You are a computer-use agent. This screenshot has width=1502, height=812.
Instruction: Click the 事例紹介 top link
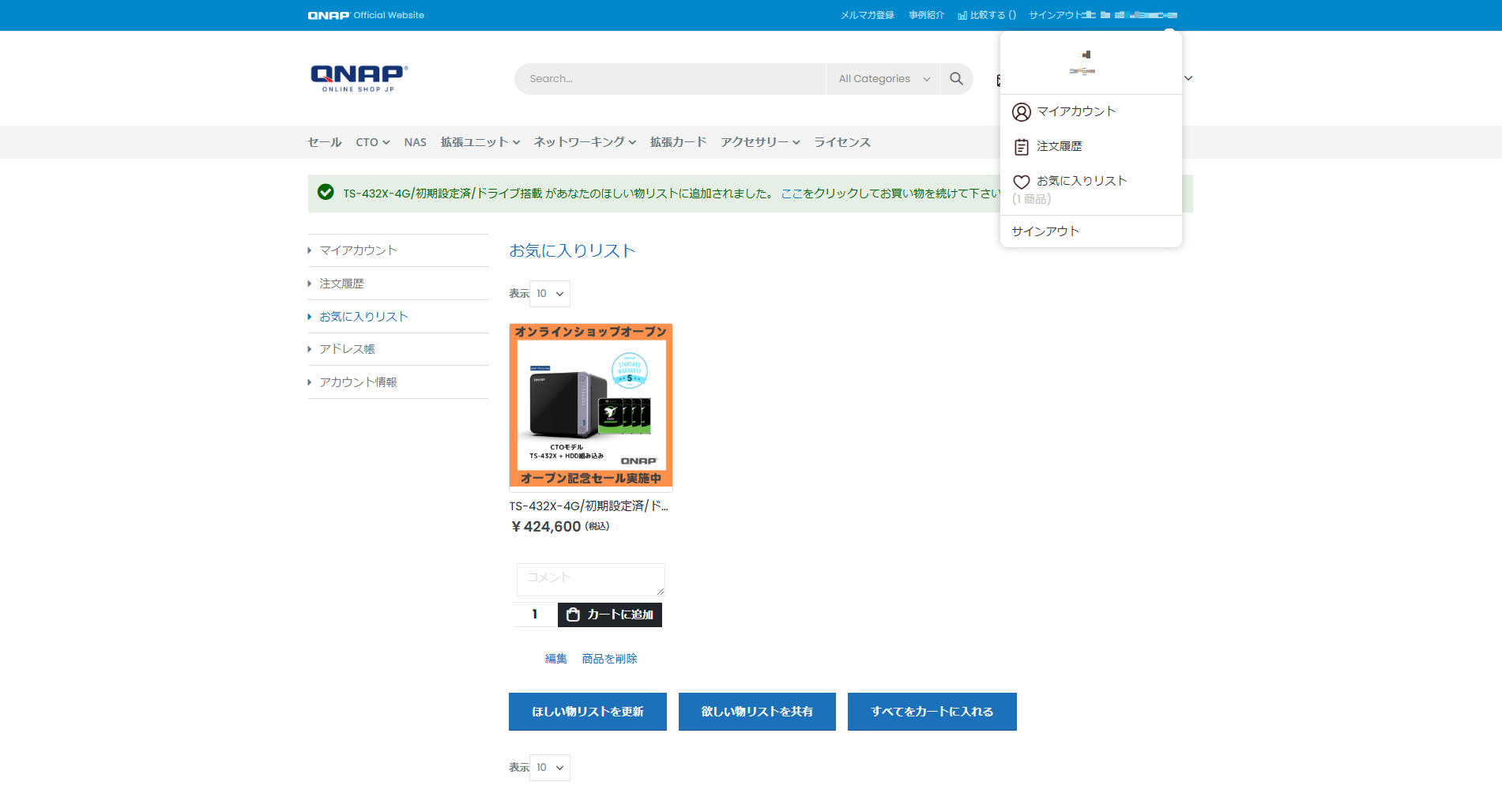(926, 15)
